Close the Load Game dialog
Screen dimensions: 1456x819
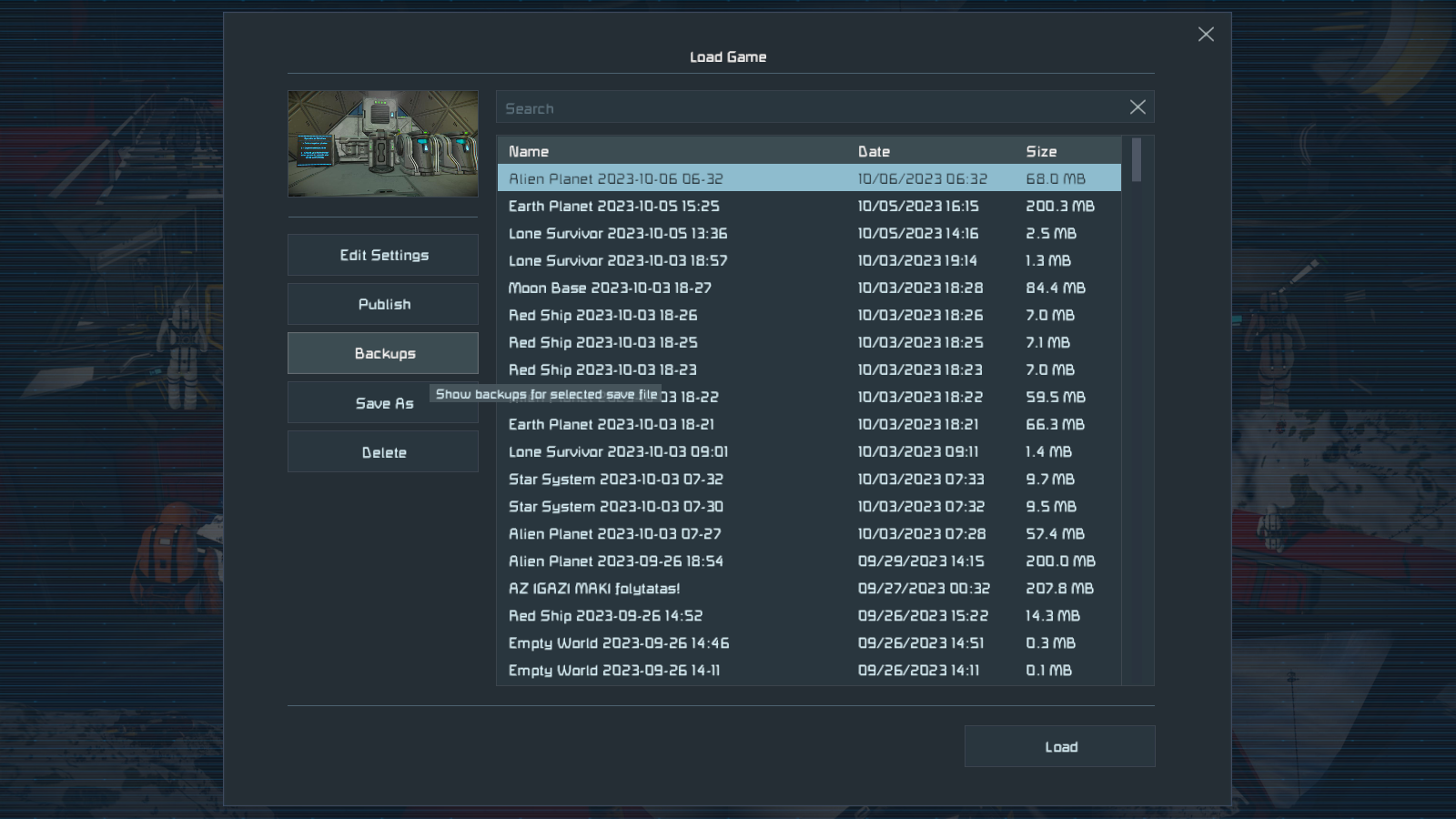[x=1206, y=35]
